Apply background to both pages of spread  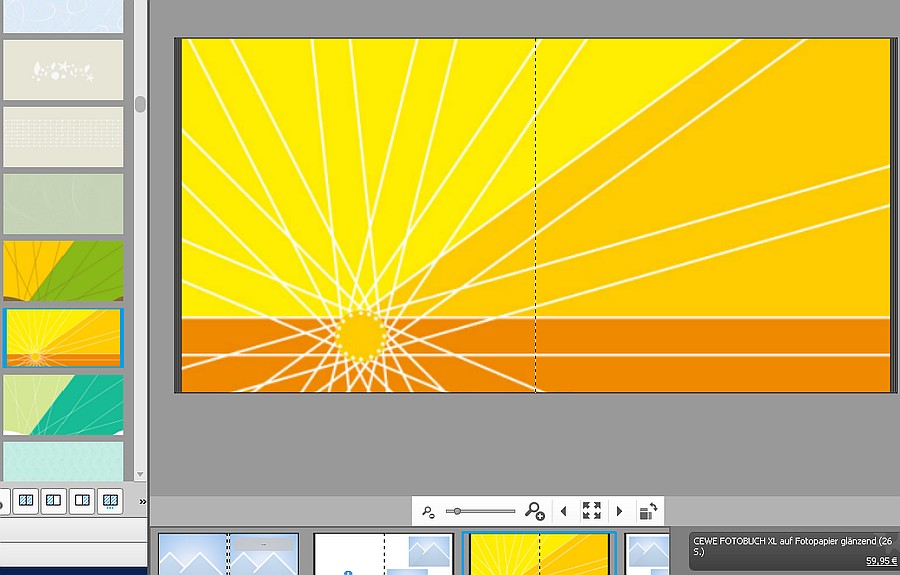click(x=26, y=501)
